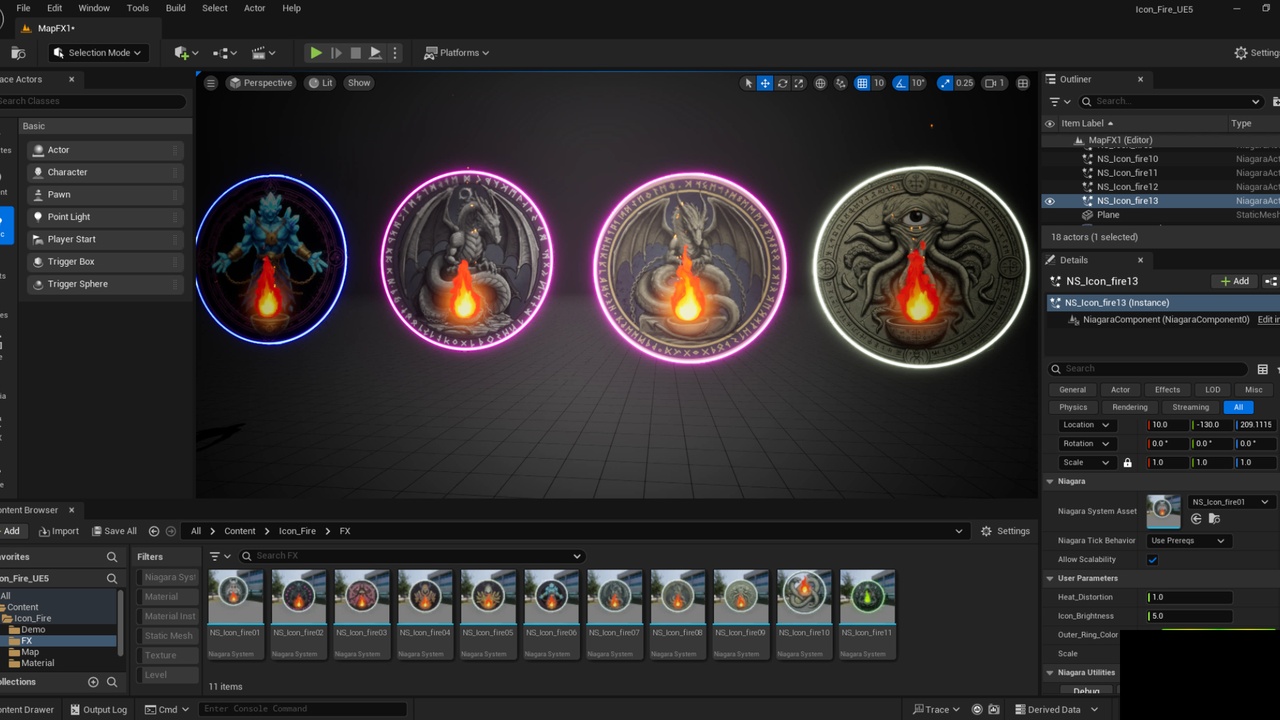Select the Physics filter in the Details panel
The width and height of the screenshot is (1280, 720).
pos(1073,407)
